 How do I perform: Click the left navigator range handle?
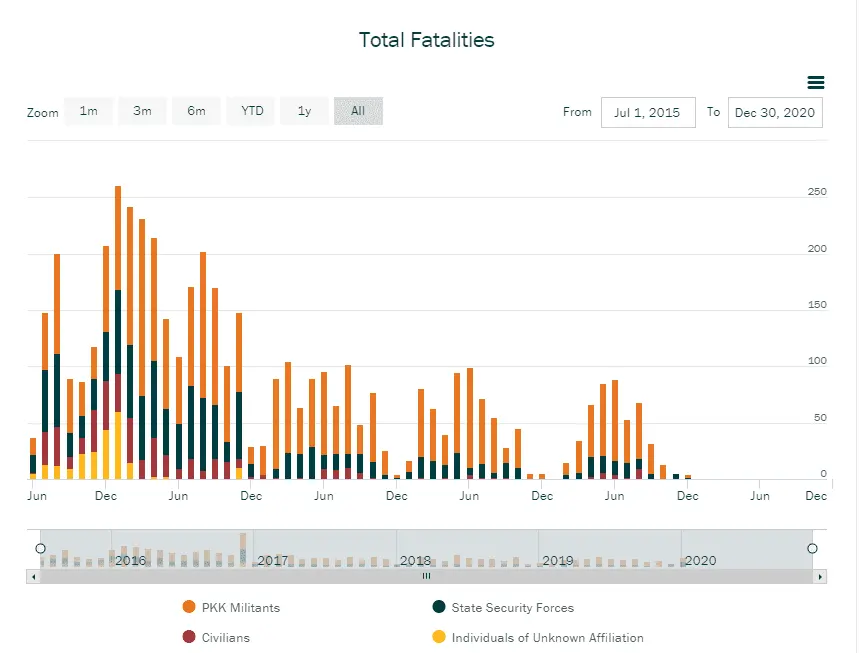coord(40,548)
